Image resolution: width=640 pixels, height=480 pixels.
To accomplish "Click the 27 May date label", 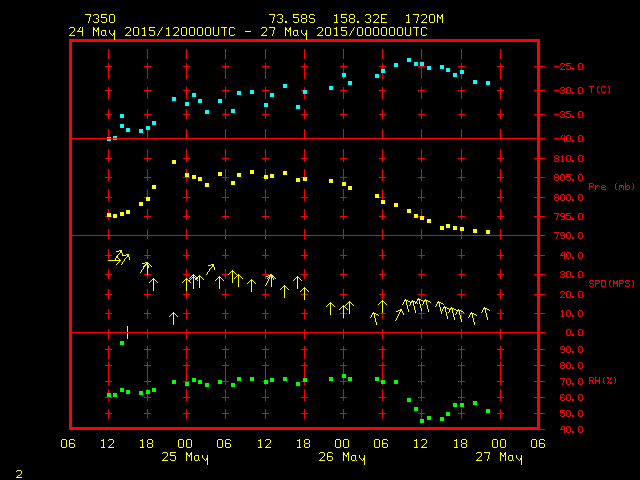I will 498,457.
